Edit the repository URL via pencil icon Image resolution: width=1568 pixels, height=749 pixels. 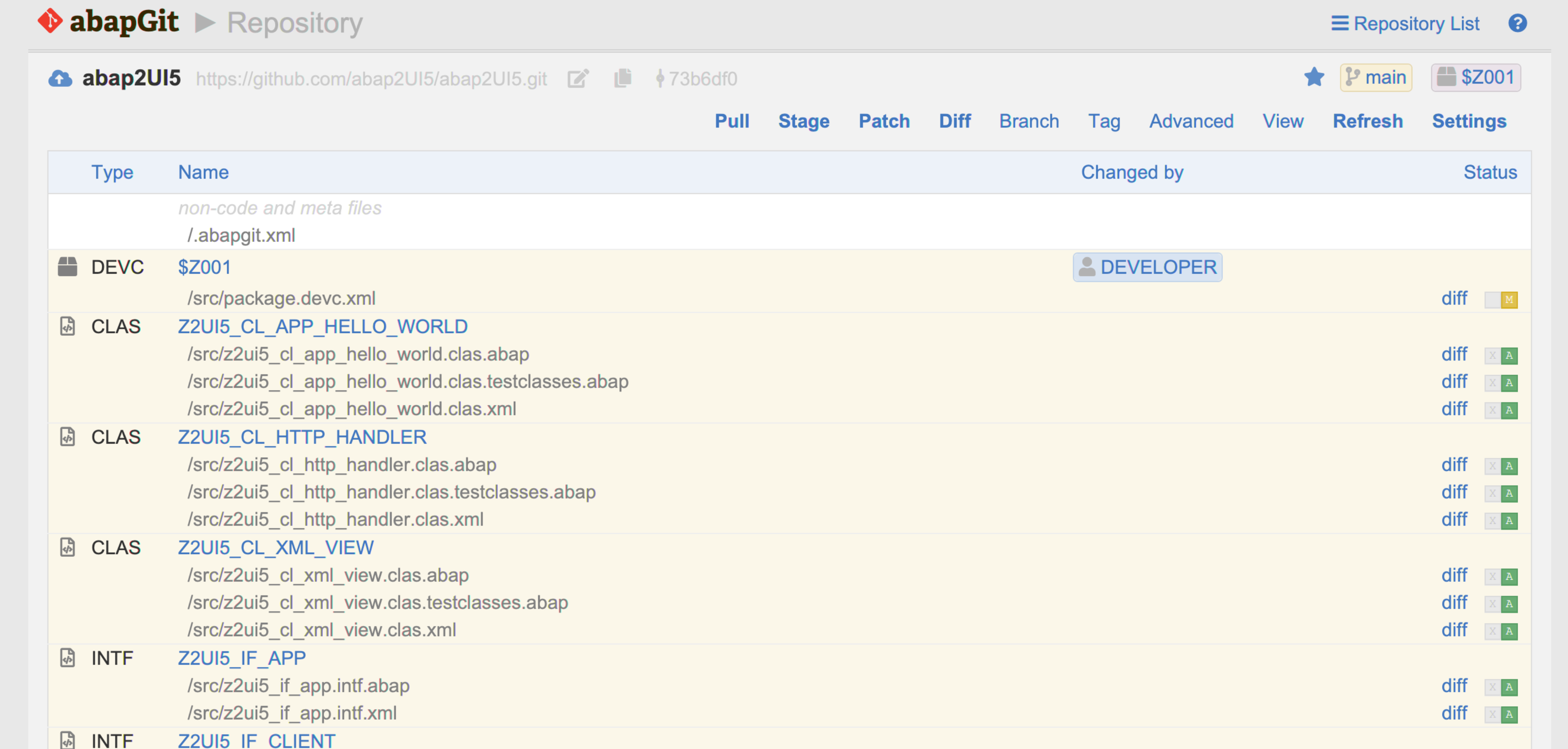click(578, 79)
